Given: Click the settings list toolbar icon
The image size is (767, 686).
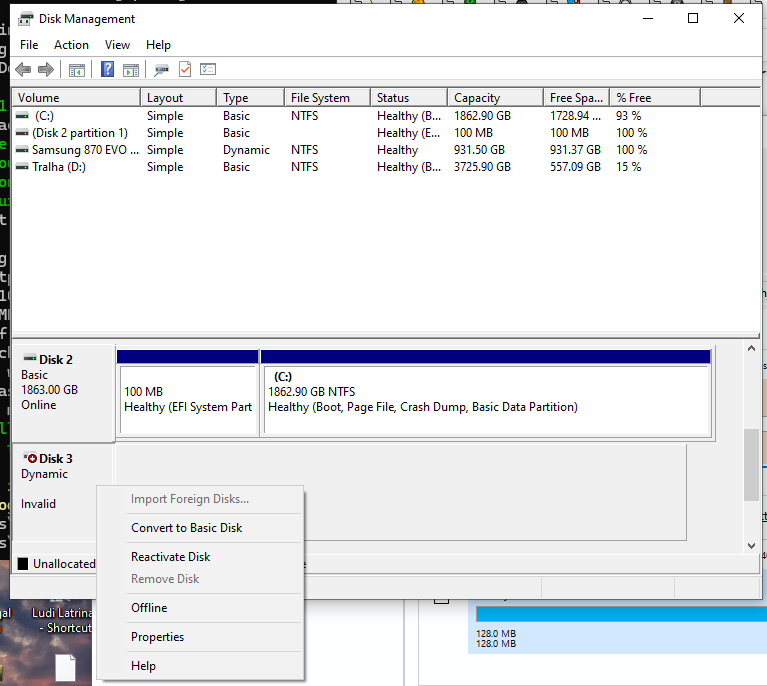Looking at the screenshot, I should coord(208,69).
